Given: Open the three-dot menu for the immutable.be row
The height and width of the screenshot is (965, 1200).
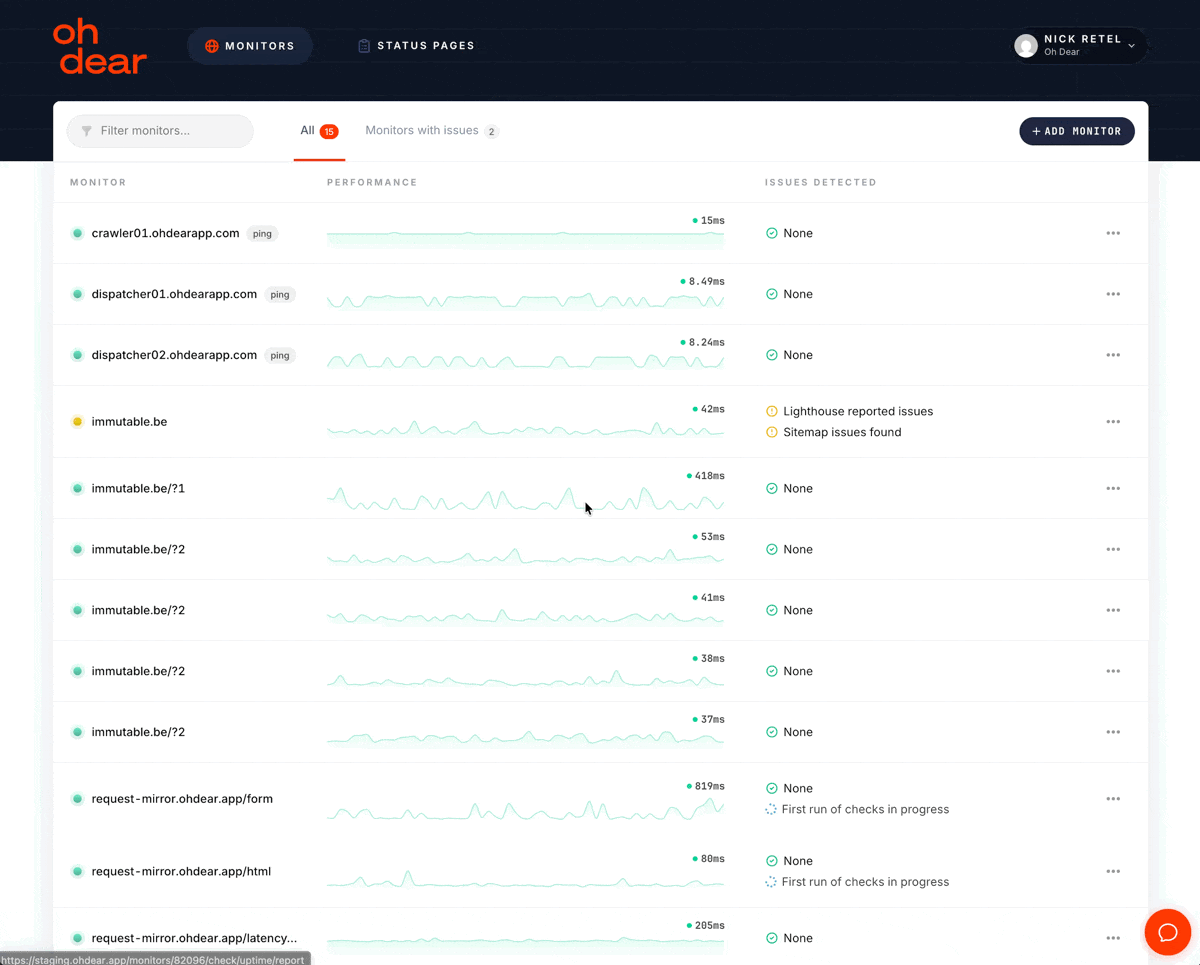Looking at the screenshot, I should point(1113,422).
